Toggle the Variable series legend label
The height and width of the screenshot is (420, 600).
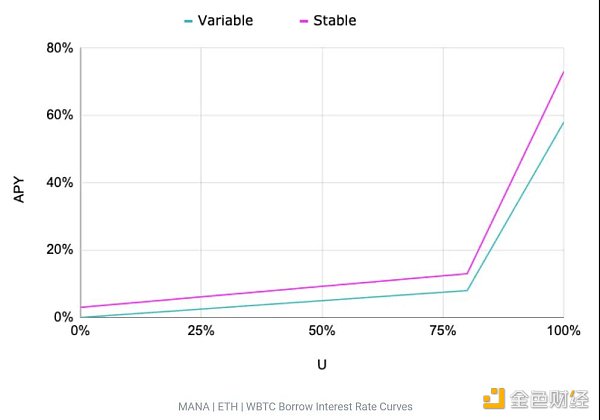[x=227, y=20]
